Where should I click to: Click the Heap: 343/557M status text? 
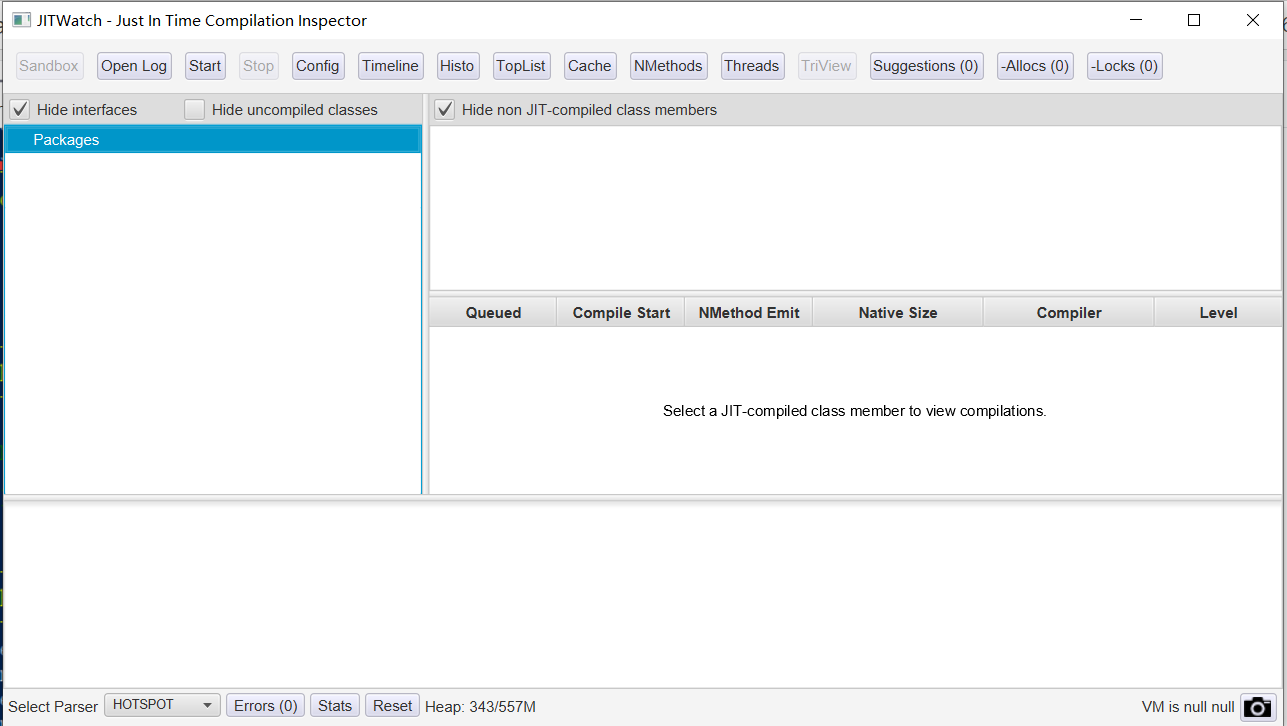pos(480,707)
